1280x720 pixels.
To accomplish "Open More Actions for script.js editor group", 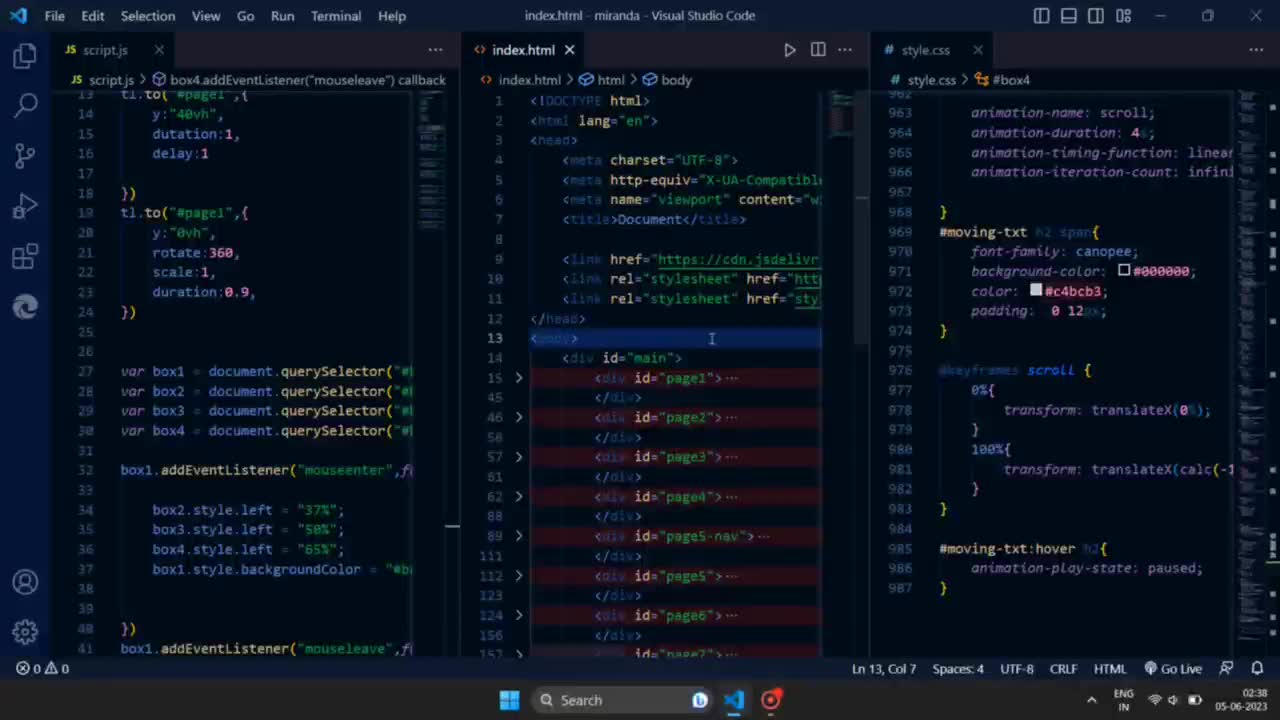I will point(435,50).
